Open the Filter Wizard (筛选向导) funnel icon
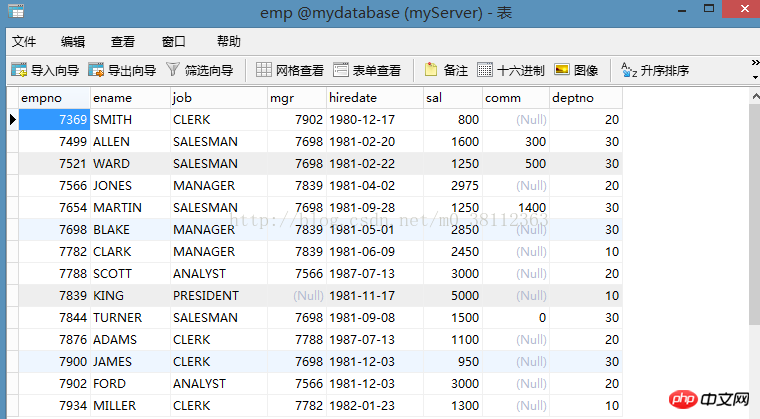 [x=173, y=70]
